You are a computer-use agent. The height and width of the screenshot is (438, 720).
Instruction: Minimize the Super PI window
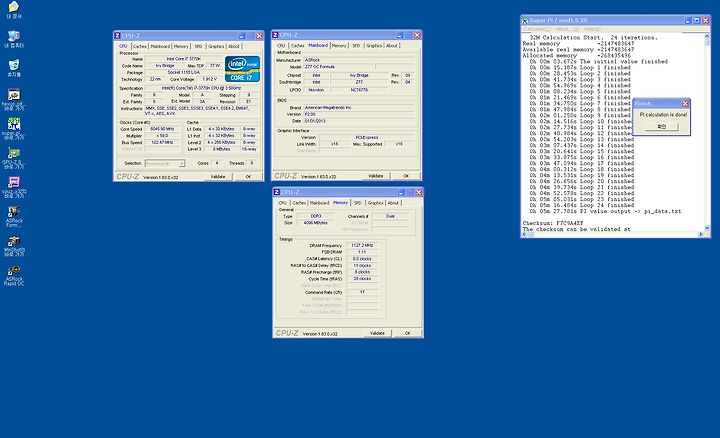(688, 20)
